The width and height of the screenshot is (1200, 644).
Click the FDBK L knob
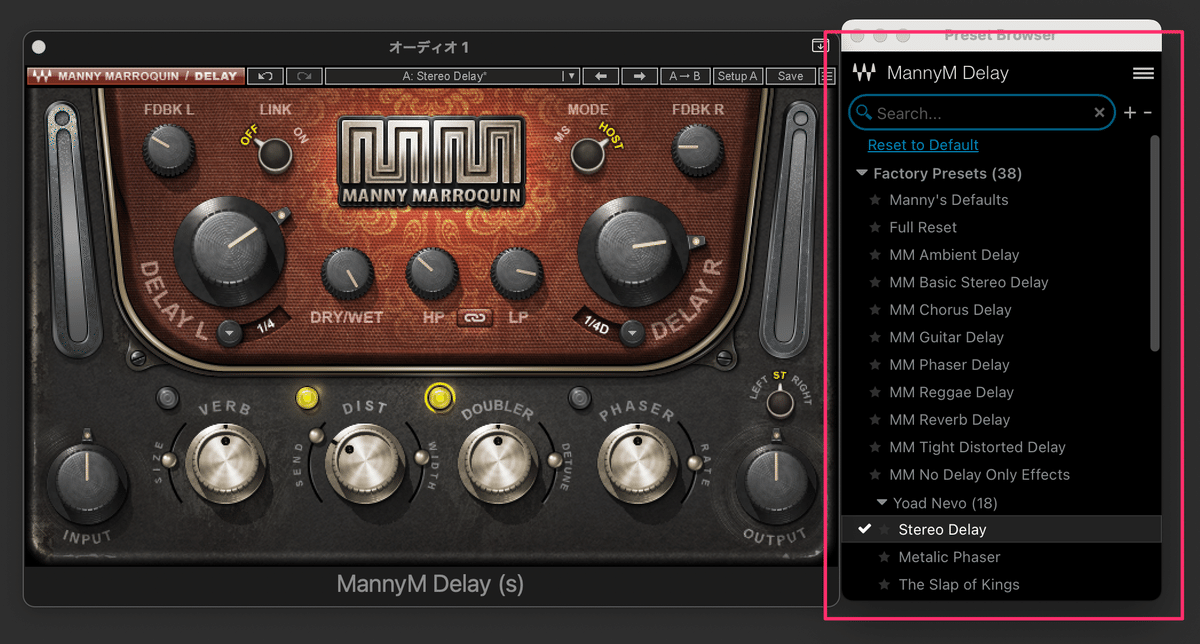pos(168,150)
